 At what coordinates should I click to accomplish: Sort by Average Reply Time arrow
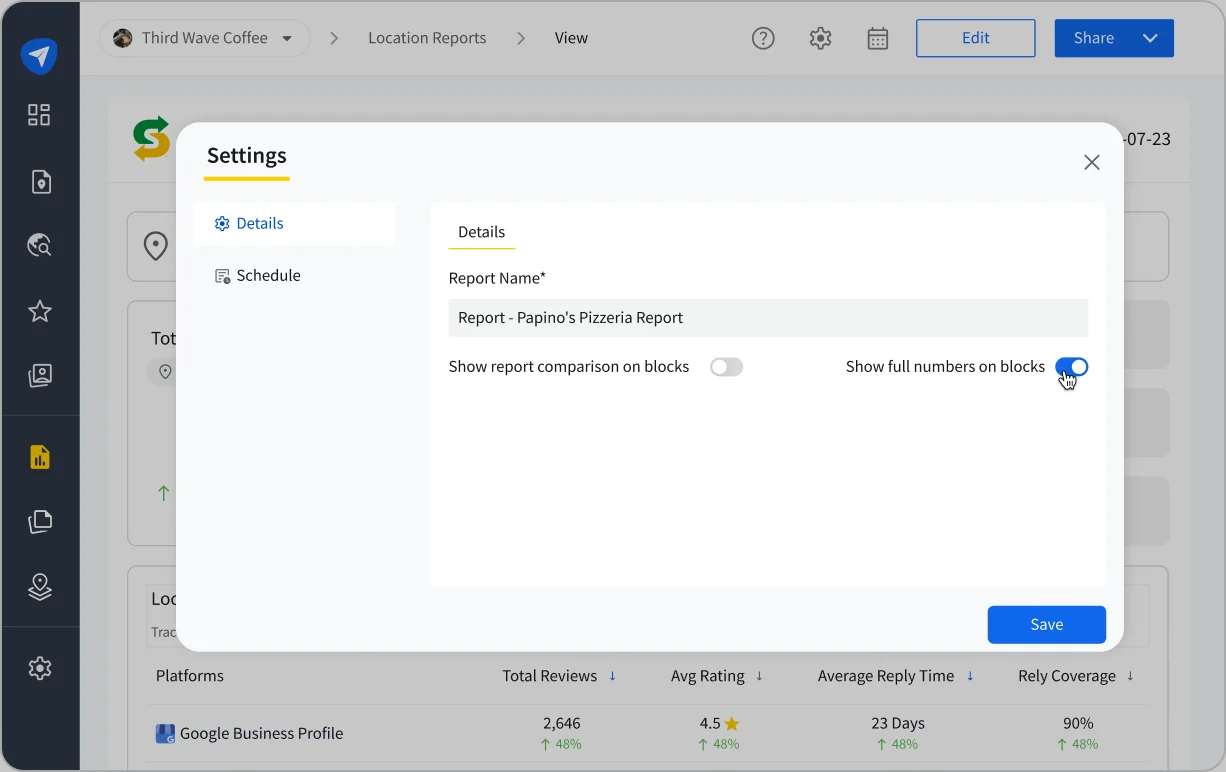coord(970,676)
